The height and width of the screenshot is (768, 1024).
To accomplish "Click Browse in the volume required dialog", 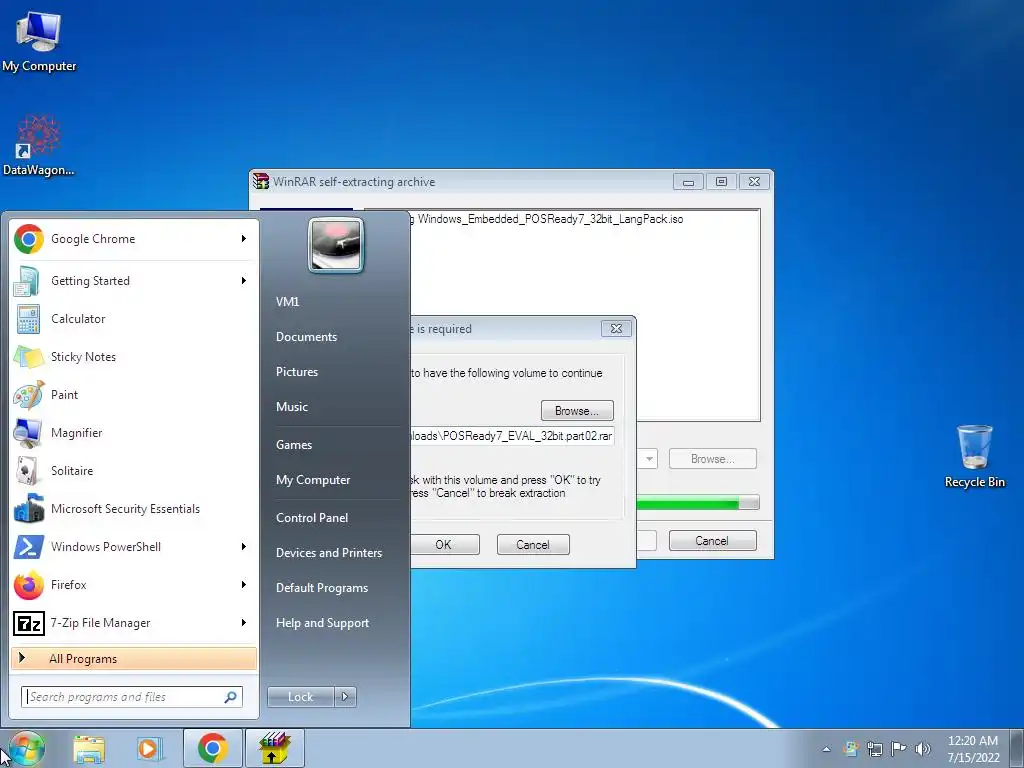I will (x=577, y=411).
